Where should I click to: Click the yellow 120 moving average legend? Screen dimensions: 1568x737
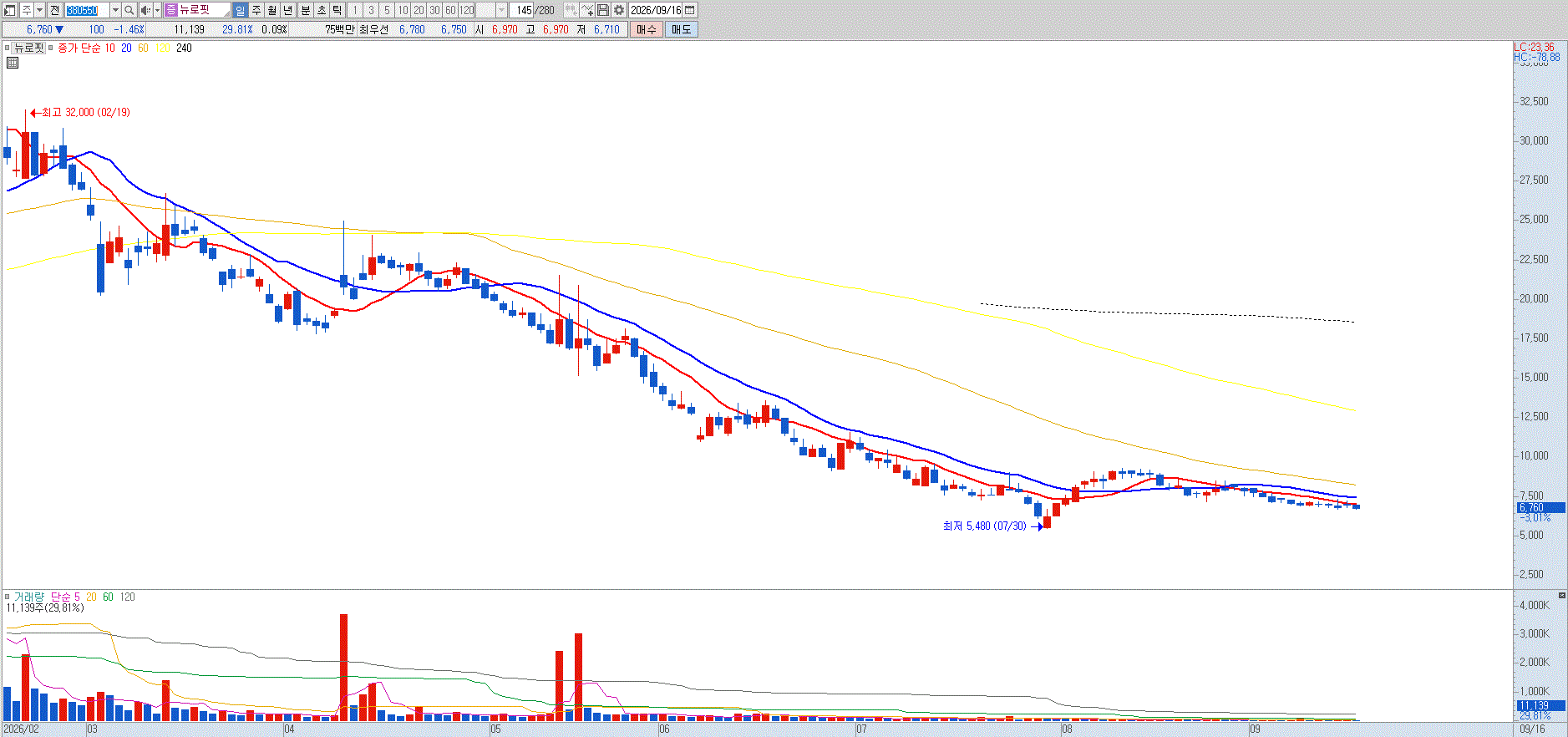163,48
